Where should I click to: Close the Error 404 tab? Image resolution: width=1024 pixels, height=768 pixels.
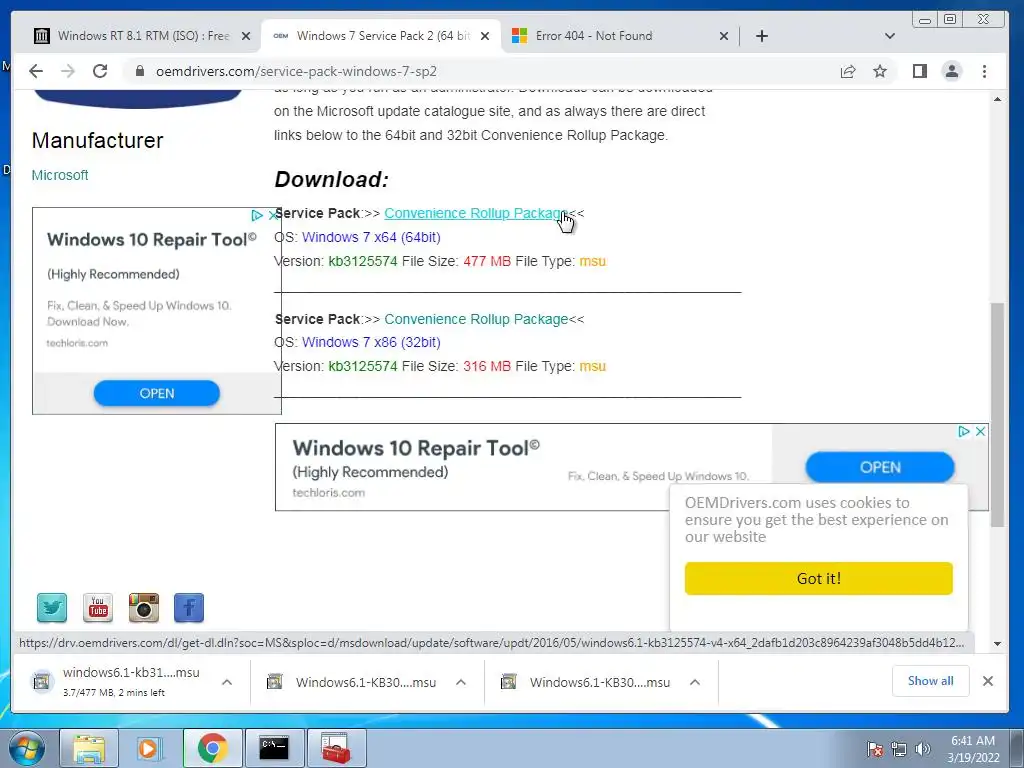pyautogui.click(x=724, y=36)
